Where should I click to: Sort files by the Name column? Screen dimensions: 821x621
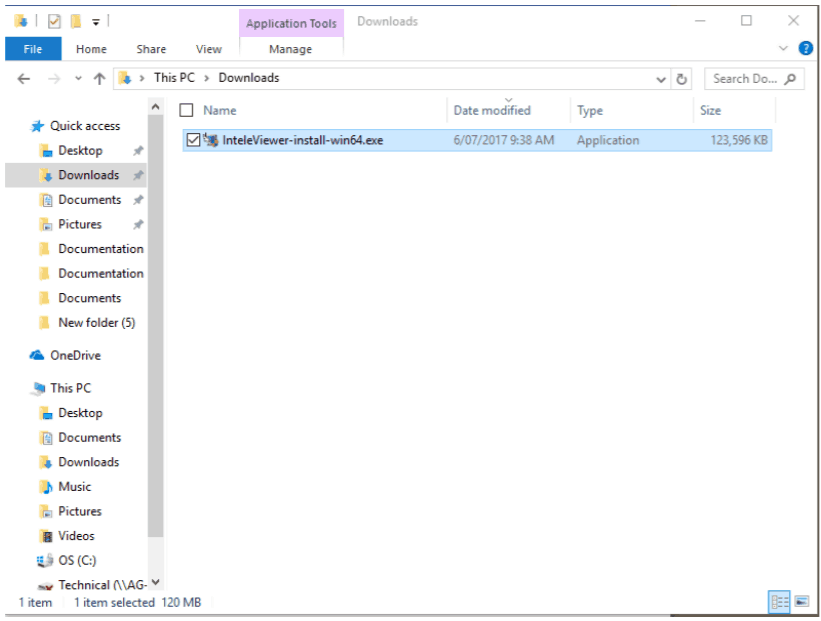pos(220,110)
